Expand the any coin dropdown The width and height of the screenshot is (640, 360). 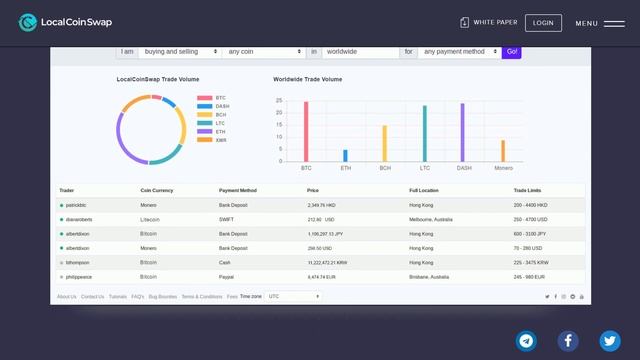264,52
